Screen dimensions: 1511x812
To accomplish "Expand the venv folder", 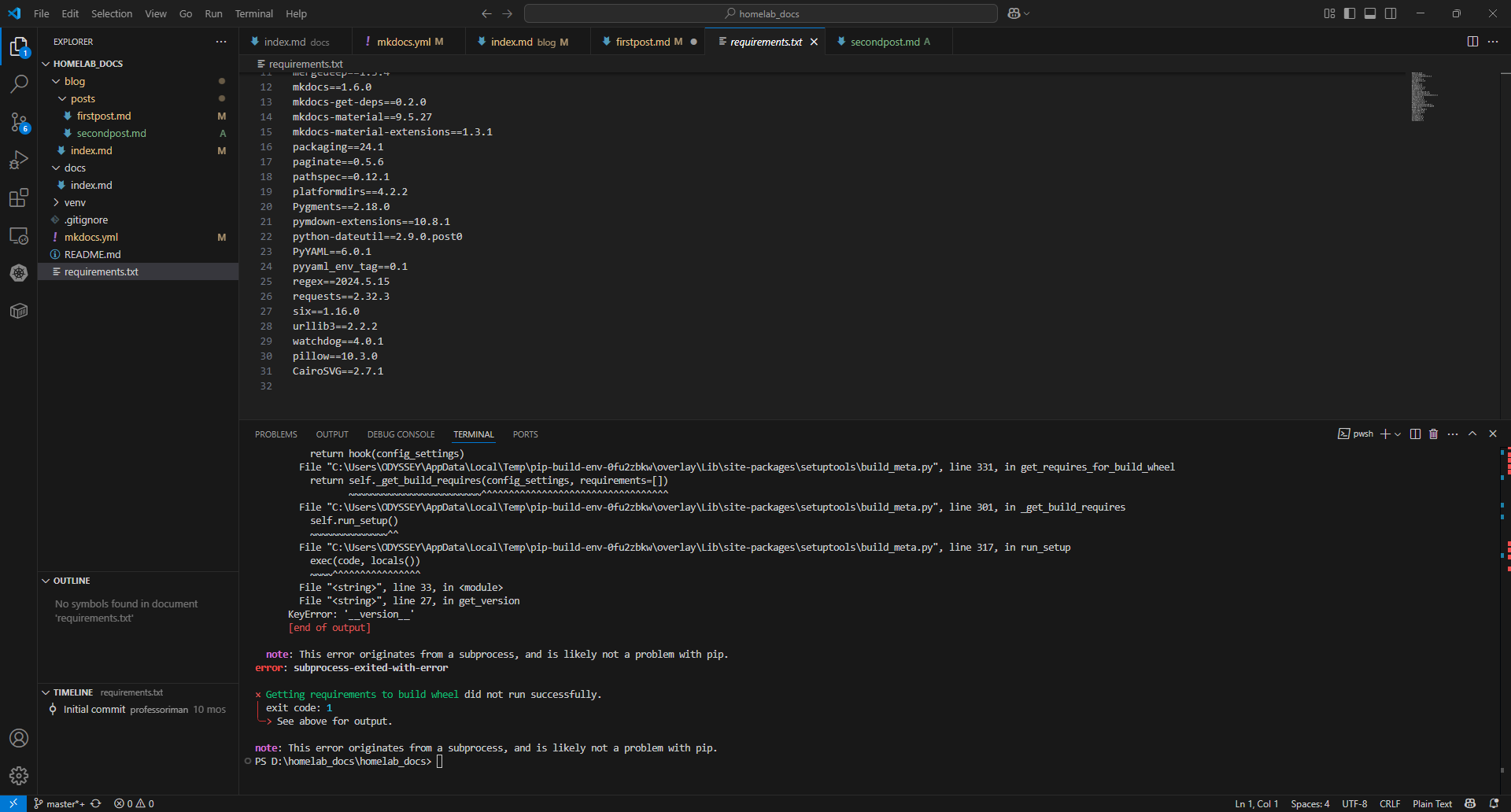I will (x=75, y=202).
